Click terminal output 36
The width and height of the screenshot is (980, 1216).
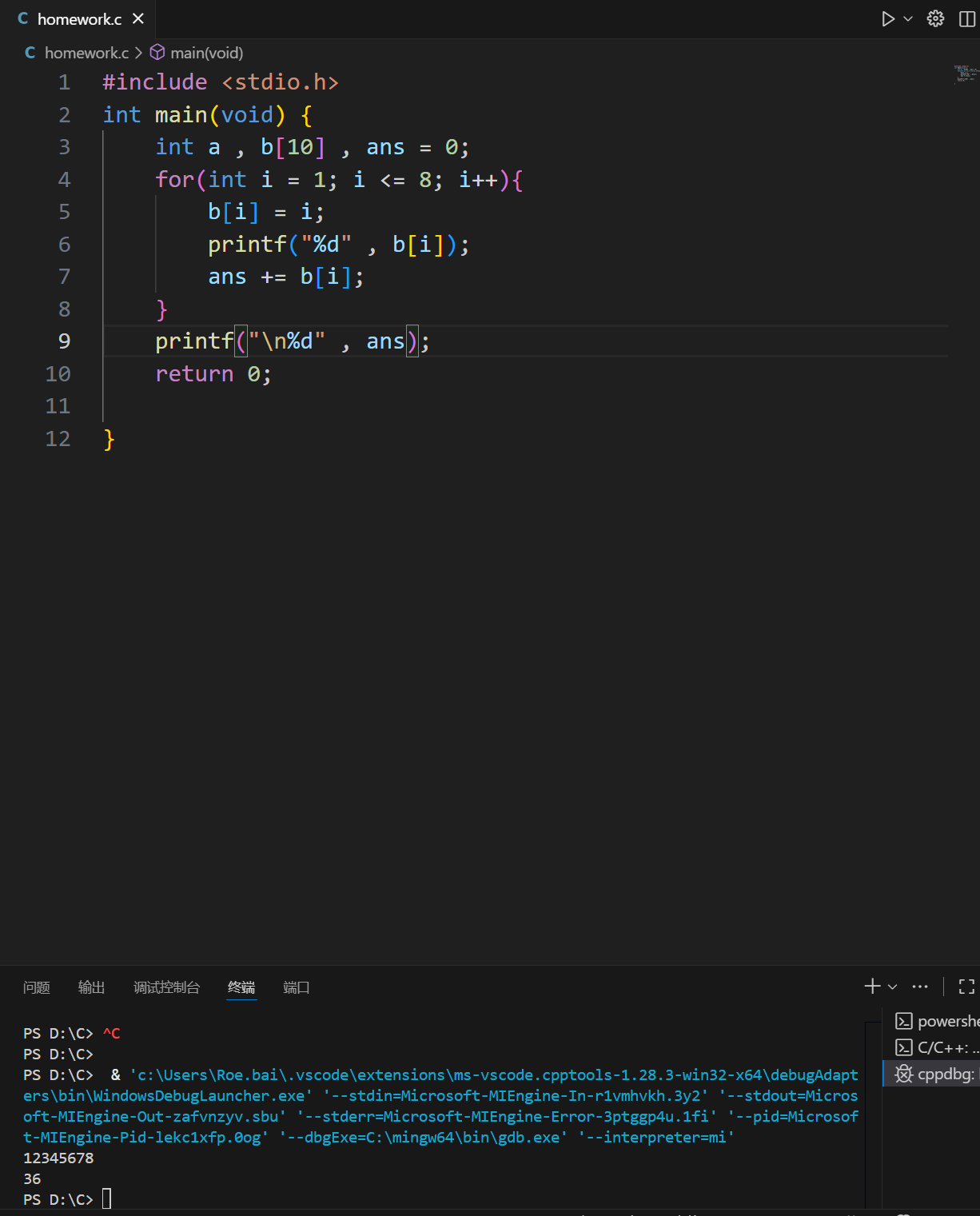coord(32,1178)
